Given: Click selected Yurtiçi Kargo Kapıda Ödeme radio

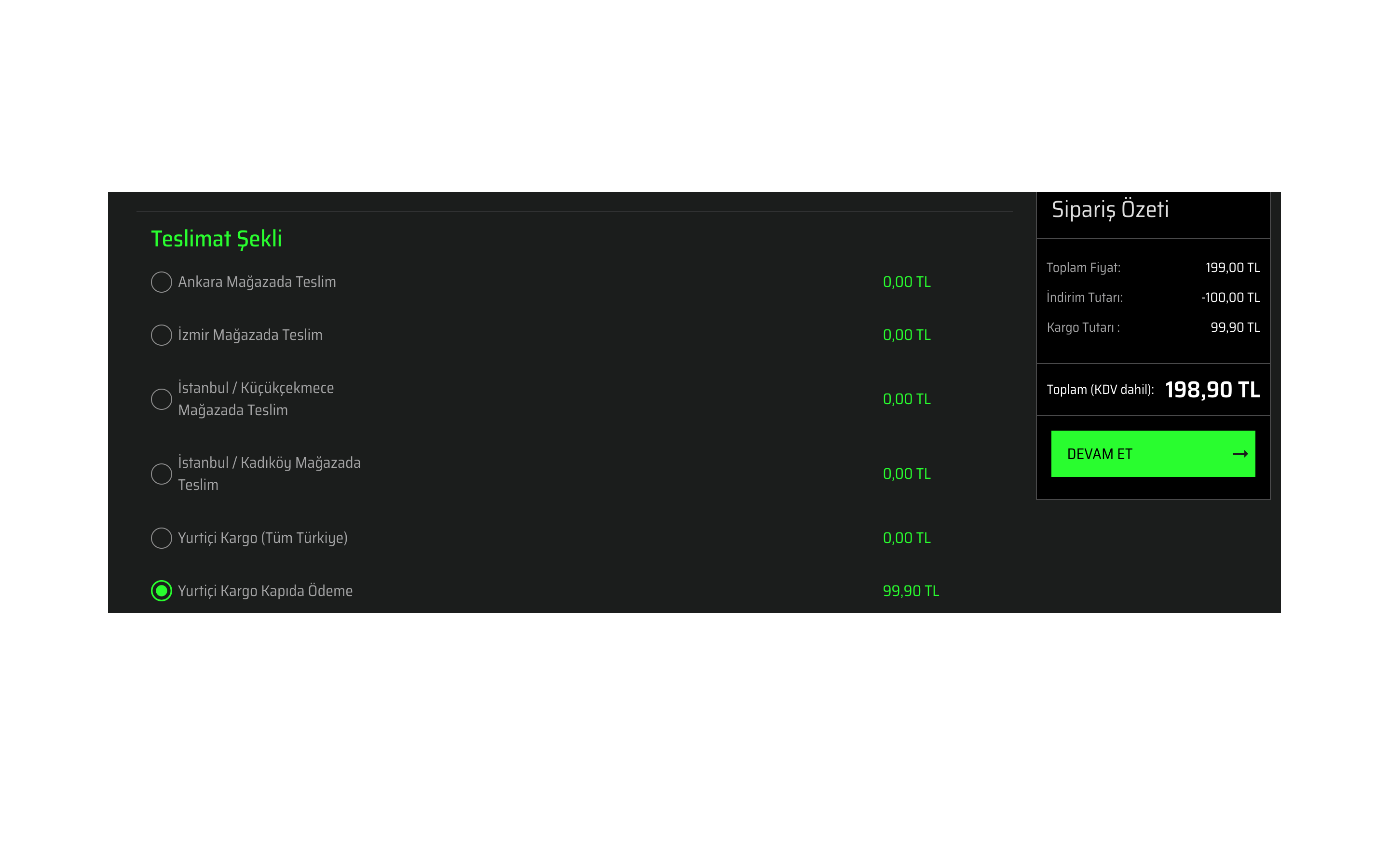Looking at the screenshot, I should [161, 591].
